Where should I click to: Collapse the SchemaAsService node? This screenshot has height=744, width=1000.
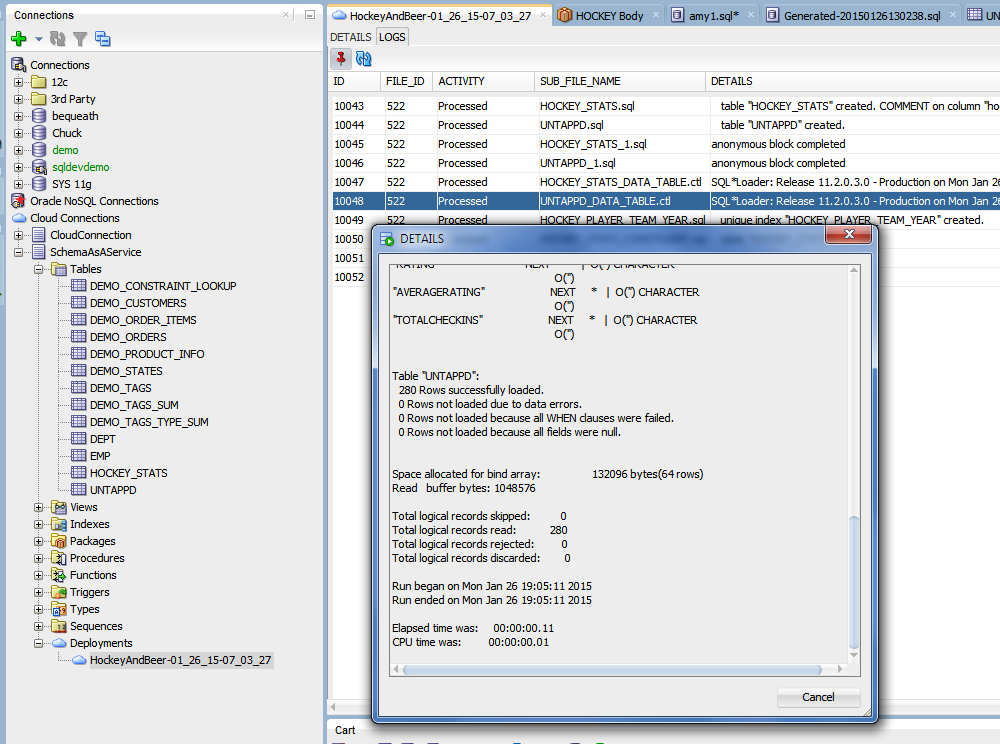tap(18, 252)
